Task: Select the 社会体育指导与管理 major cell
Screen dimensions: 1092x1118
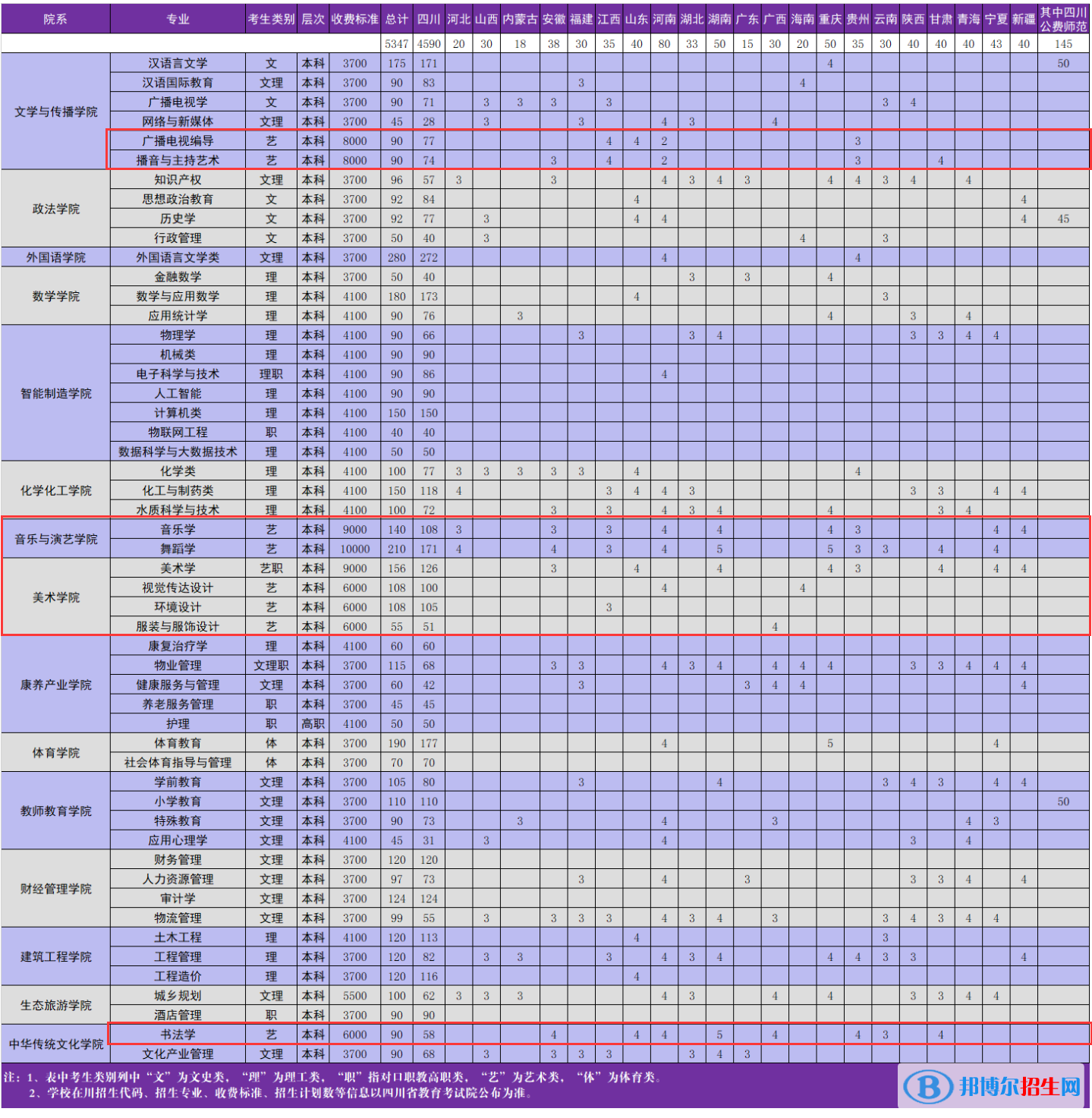Action: (x=178, y=763)
